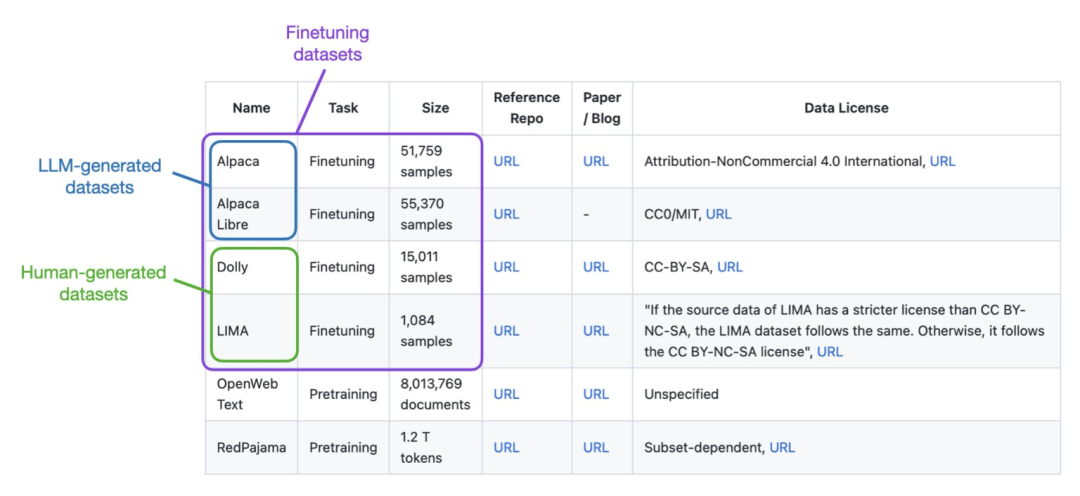The image size is (1080, 496).
Task: Select the 'RedPajama' name cell
Action: [251, 447]
